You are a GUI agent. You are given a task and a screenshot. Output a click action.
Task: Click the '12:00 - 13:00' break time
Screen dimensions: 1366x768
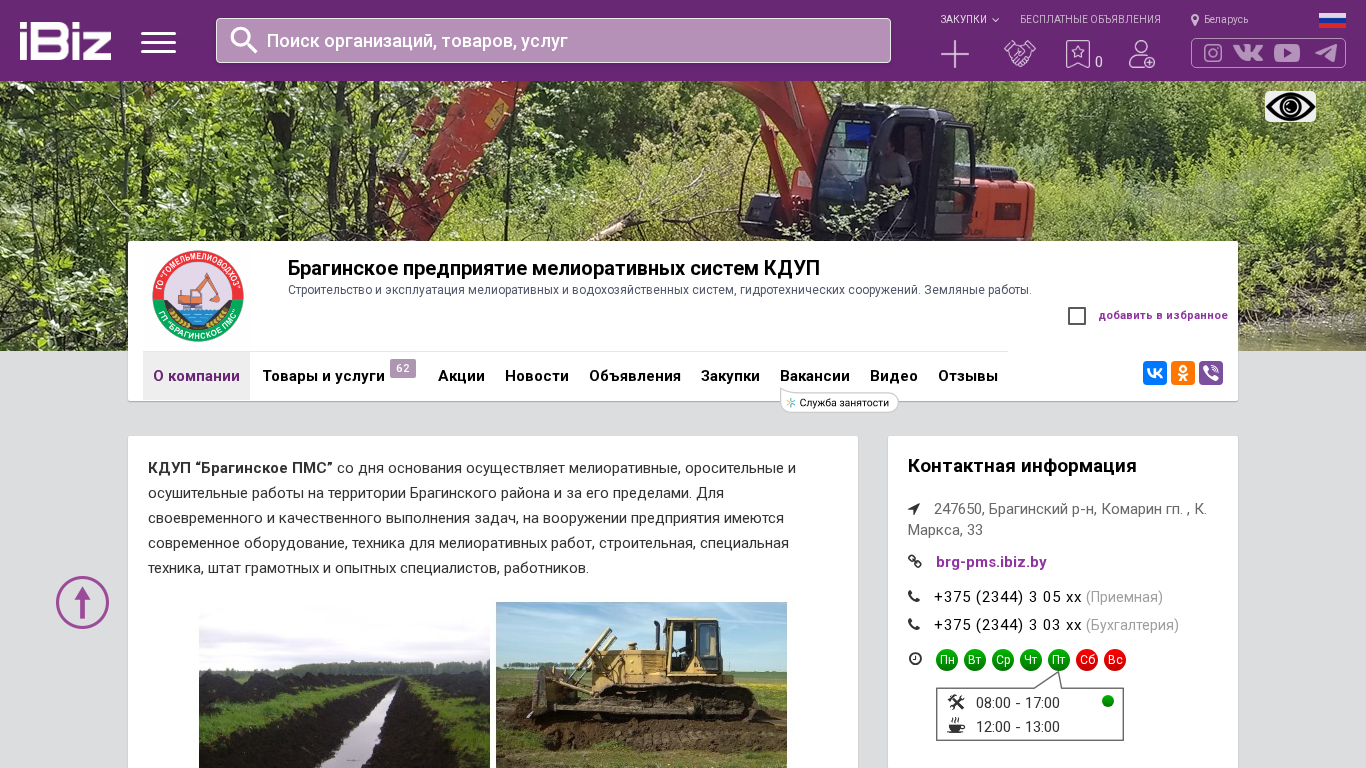tap(1018, 727)
